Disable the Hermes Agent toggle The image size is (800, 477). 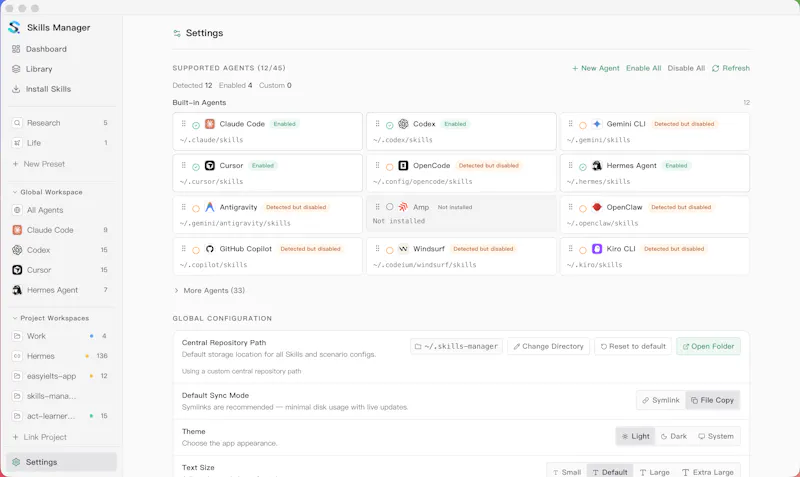point(583,167)
